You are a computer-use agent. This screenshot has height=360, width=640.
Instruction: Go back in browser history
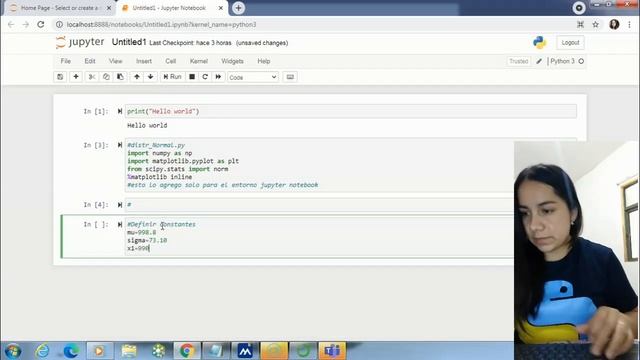pos(11,24)
